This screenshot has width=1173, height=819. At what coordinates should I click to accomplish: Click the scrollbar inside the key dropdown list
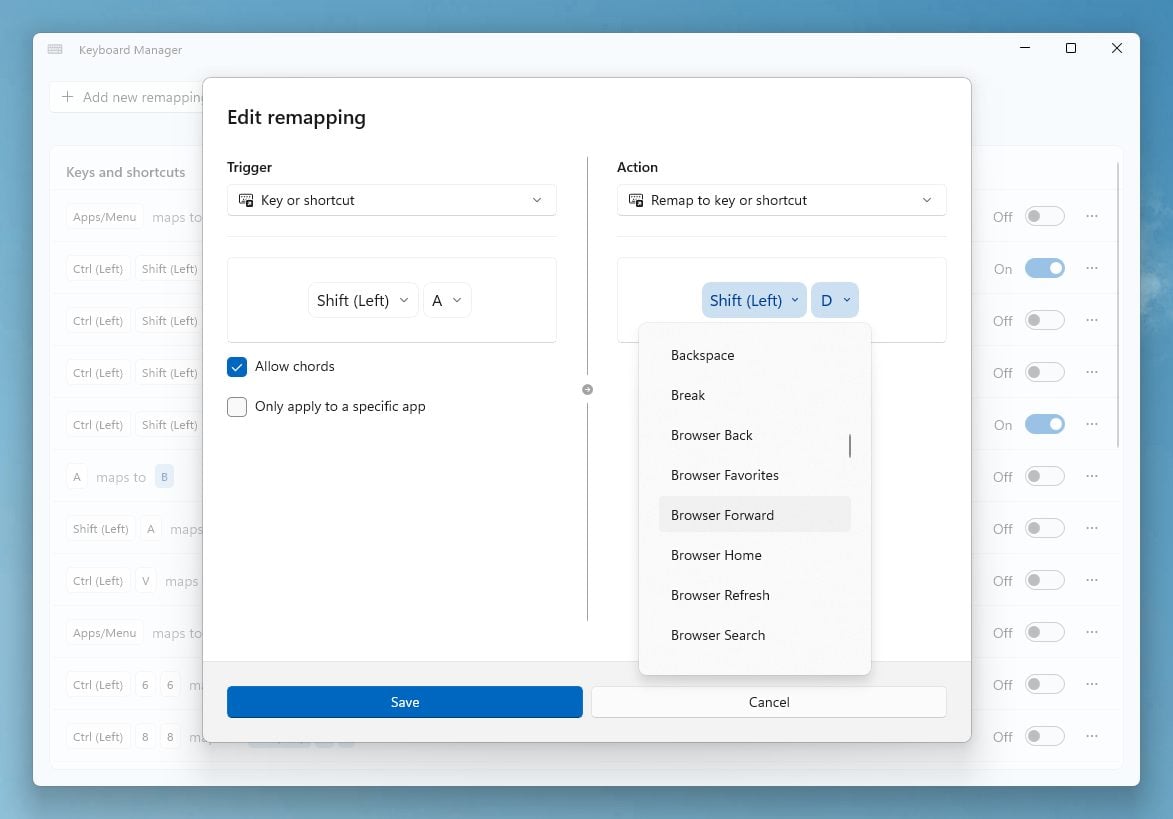[850, 446]
